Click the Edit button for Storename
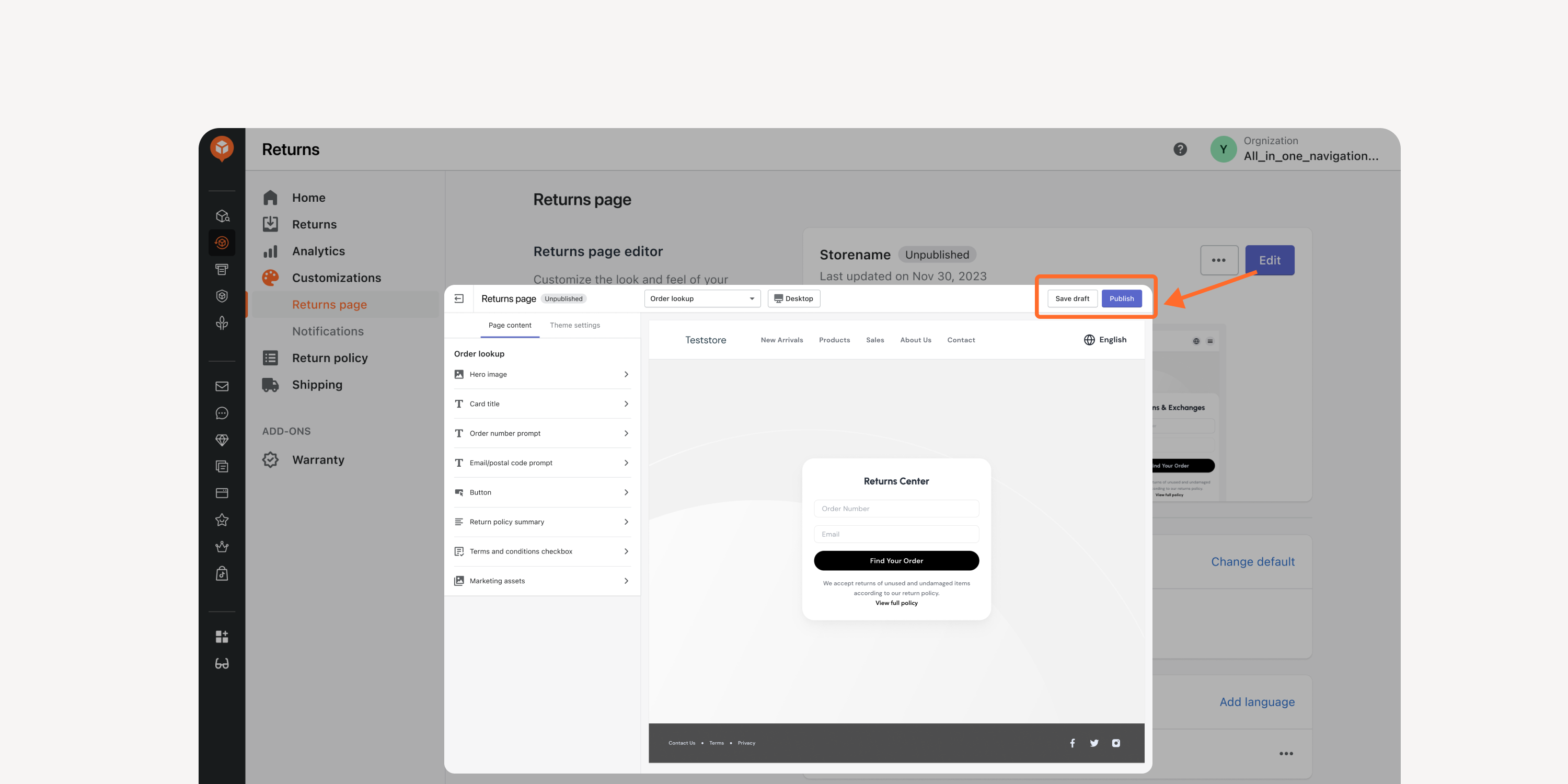The width and height of the screenshot is (1568, 784). (1270, 260)
